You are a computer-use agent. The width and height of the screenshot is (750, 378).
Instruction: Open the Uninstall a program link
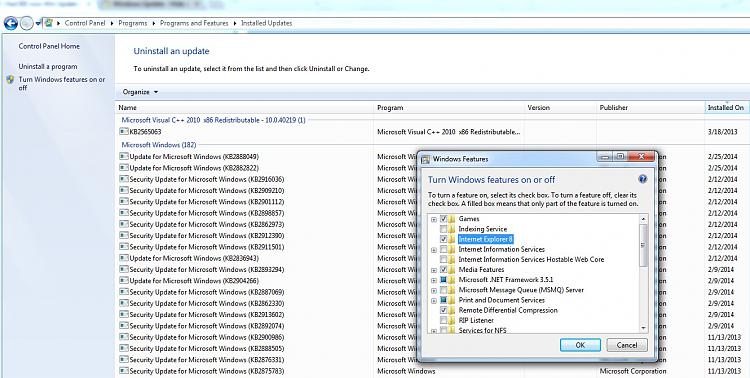48,67
